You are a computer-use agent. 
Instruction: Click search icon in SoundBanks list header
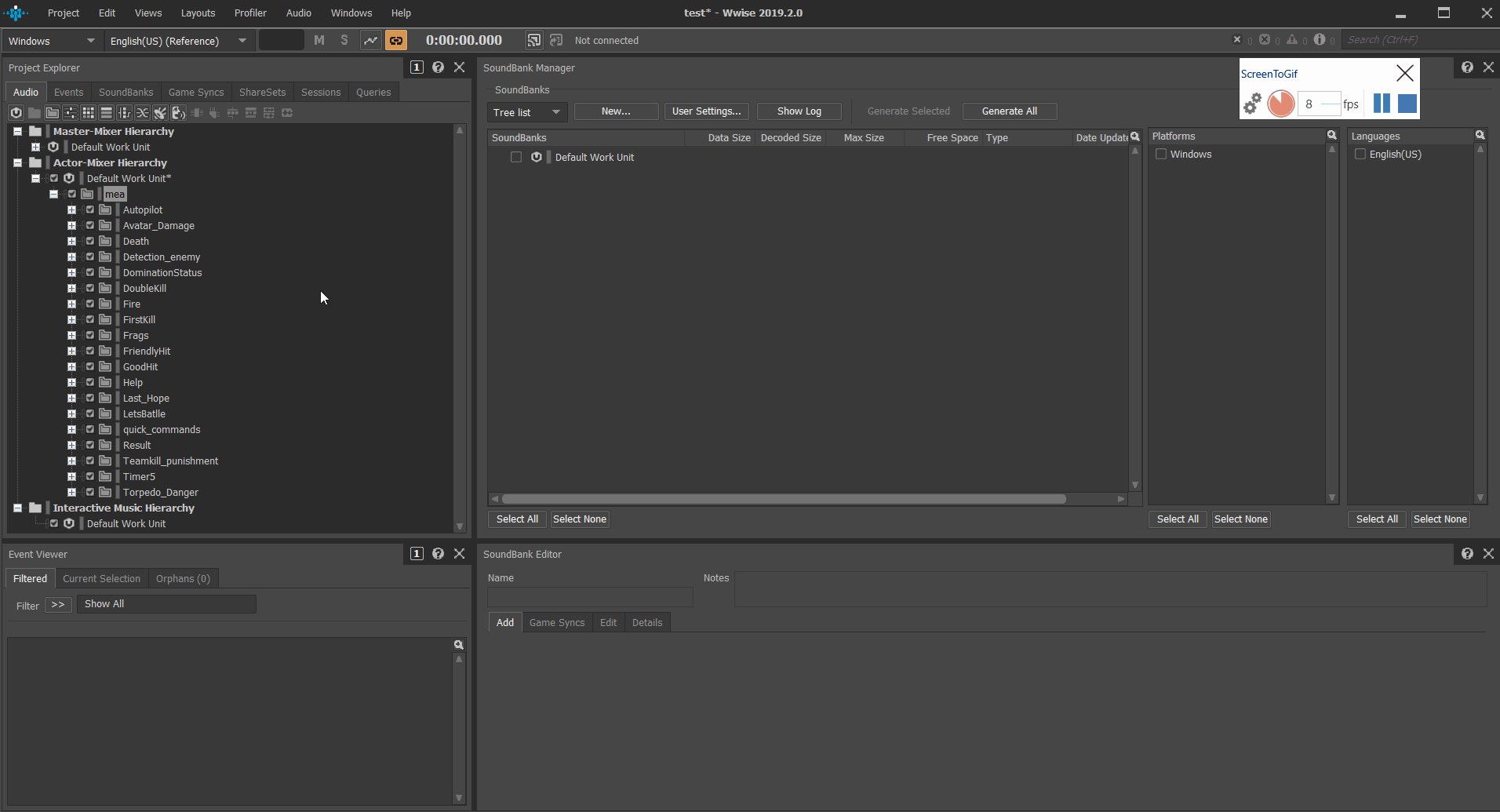(1134, 137)
